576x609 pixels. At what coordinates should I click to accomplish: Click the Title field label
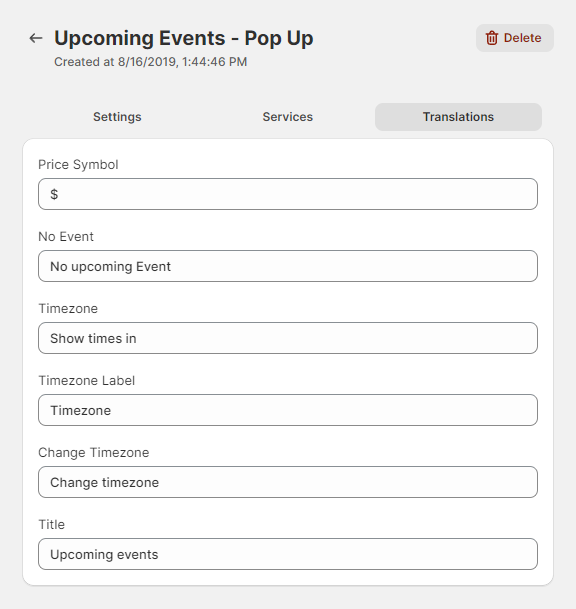(x=51, y=525)
